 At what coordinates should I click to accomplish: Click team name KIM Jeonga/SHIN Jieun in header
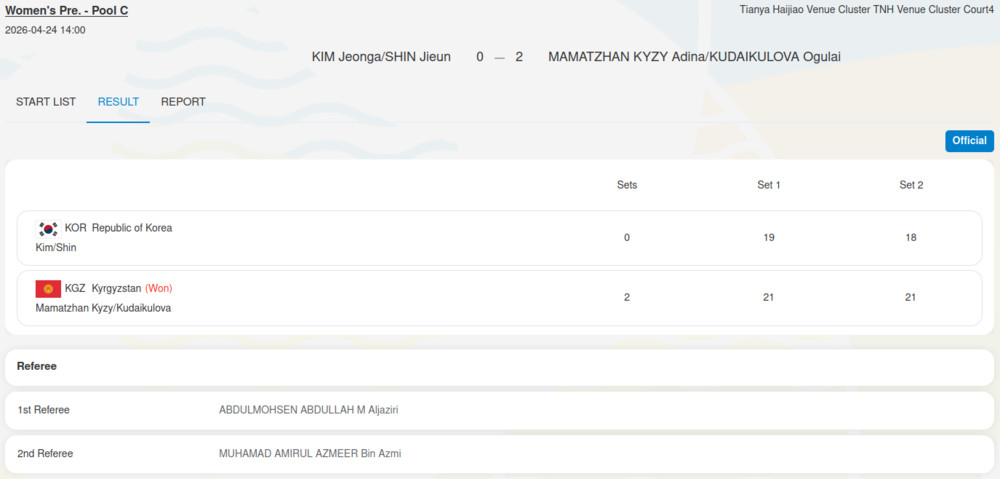(381, 57)
